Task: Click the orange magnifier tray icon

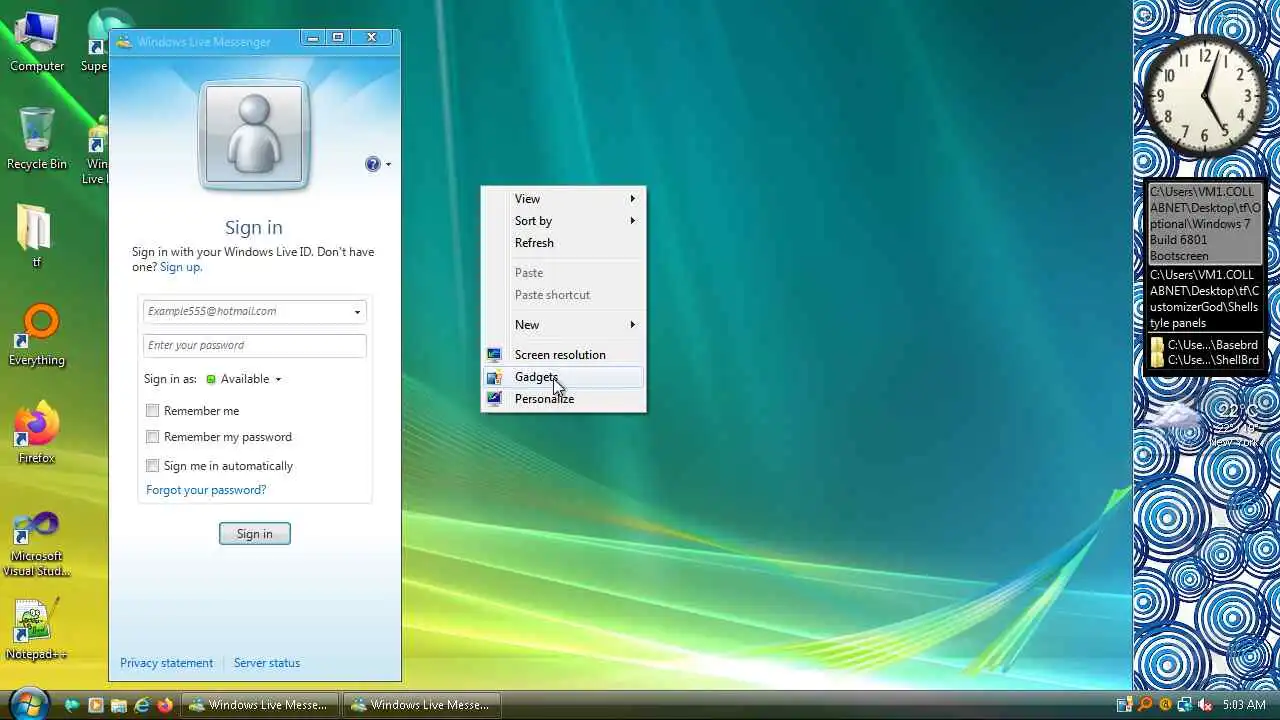Action: [1145, 705]
